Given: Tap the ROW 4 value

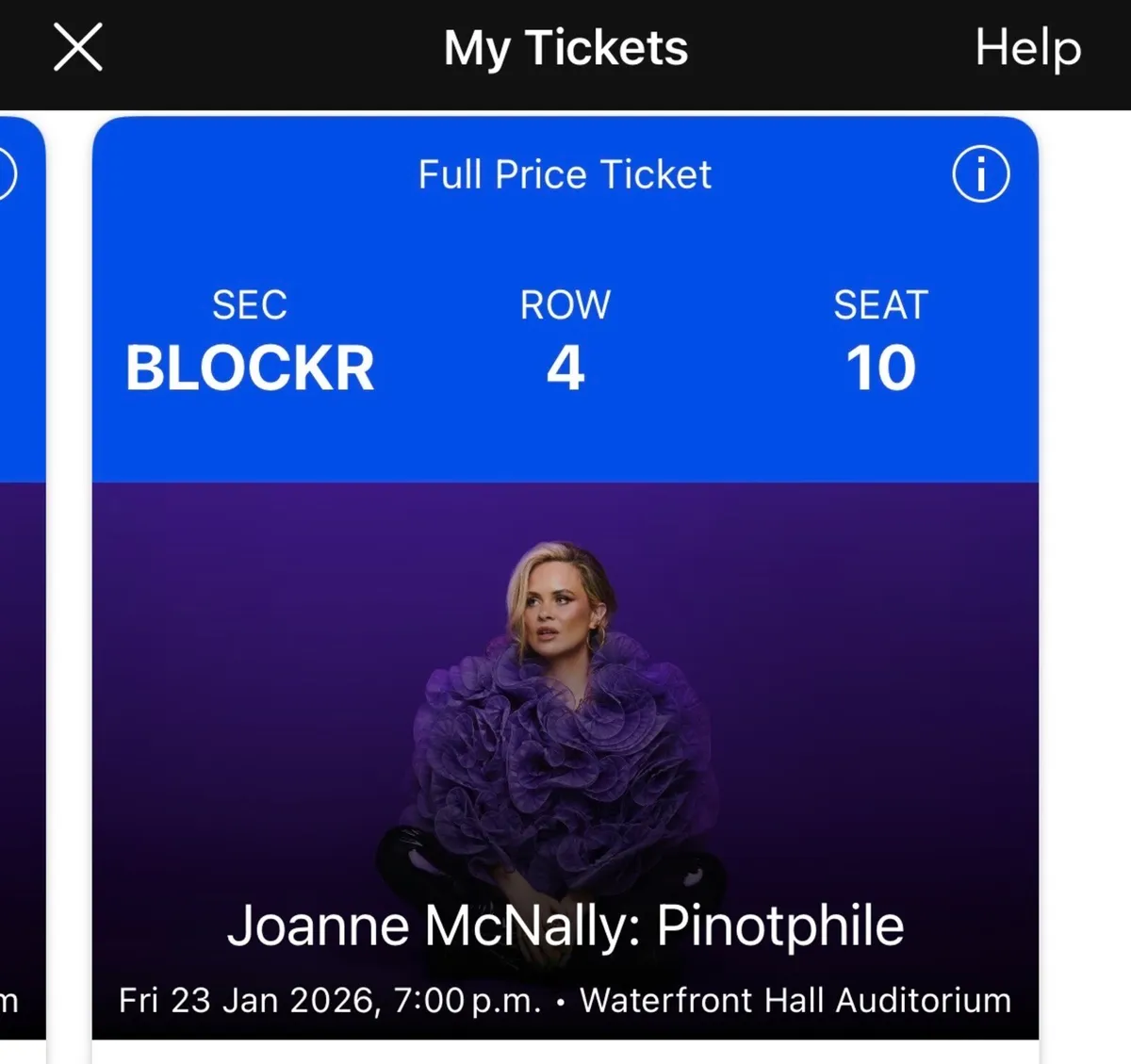Looking at the screenshot, I should 565,368.
